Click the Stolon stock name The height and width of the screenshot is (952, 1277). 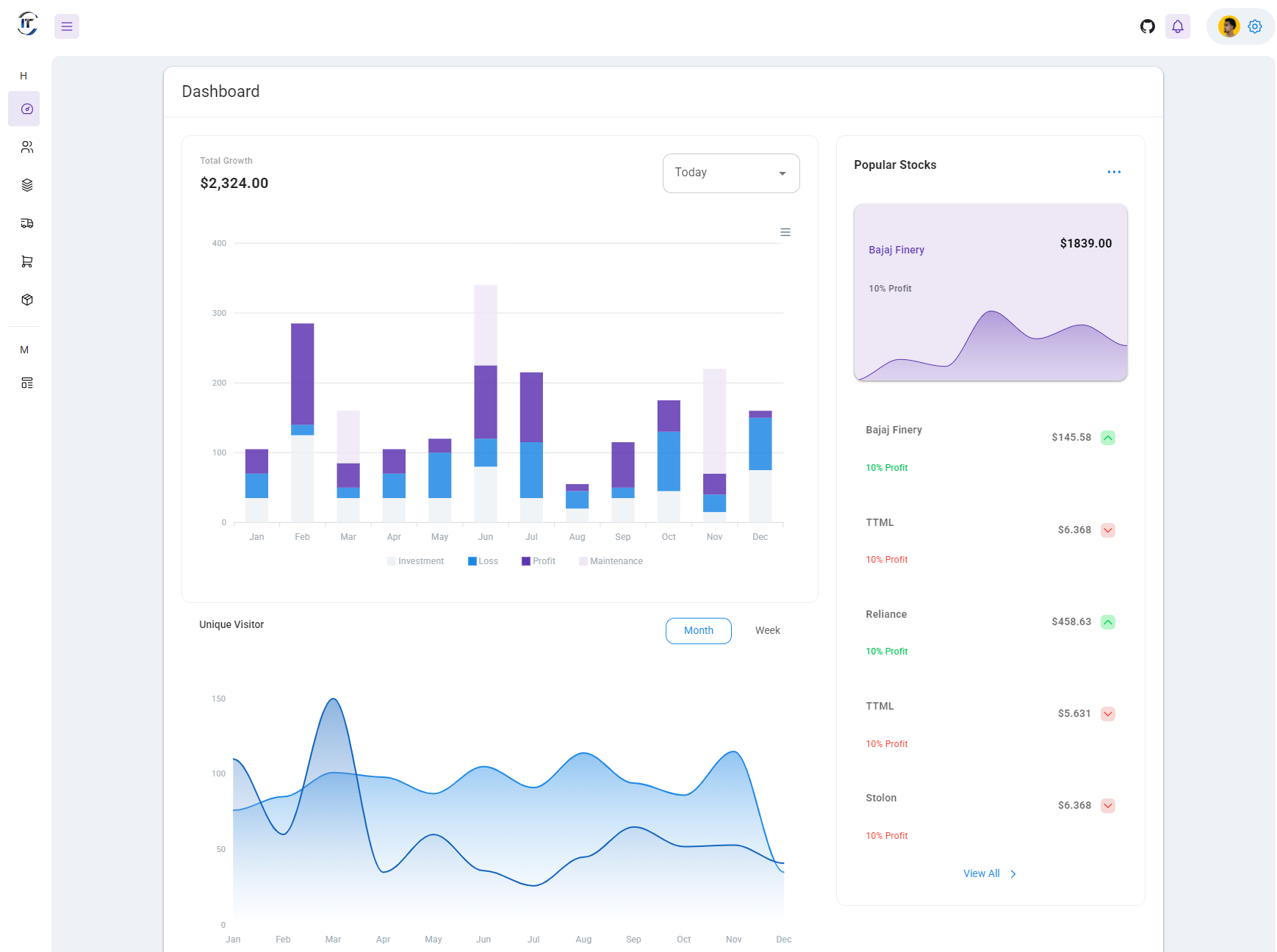coord(881,798)
